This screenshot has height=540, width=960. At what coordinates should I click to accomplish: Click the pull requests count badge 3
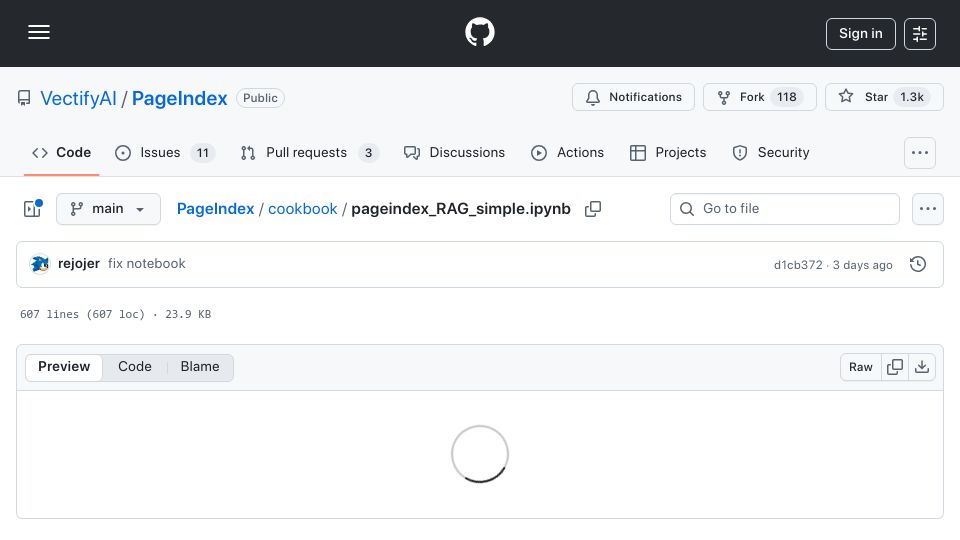point(369,153)
